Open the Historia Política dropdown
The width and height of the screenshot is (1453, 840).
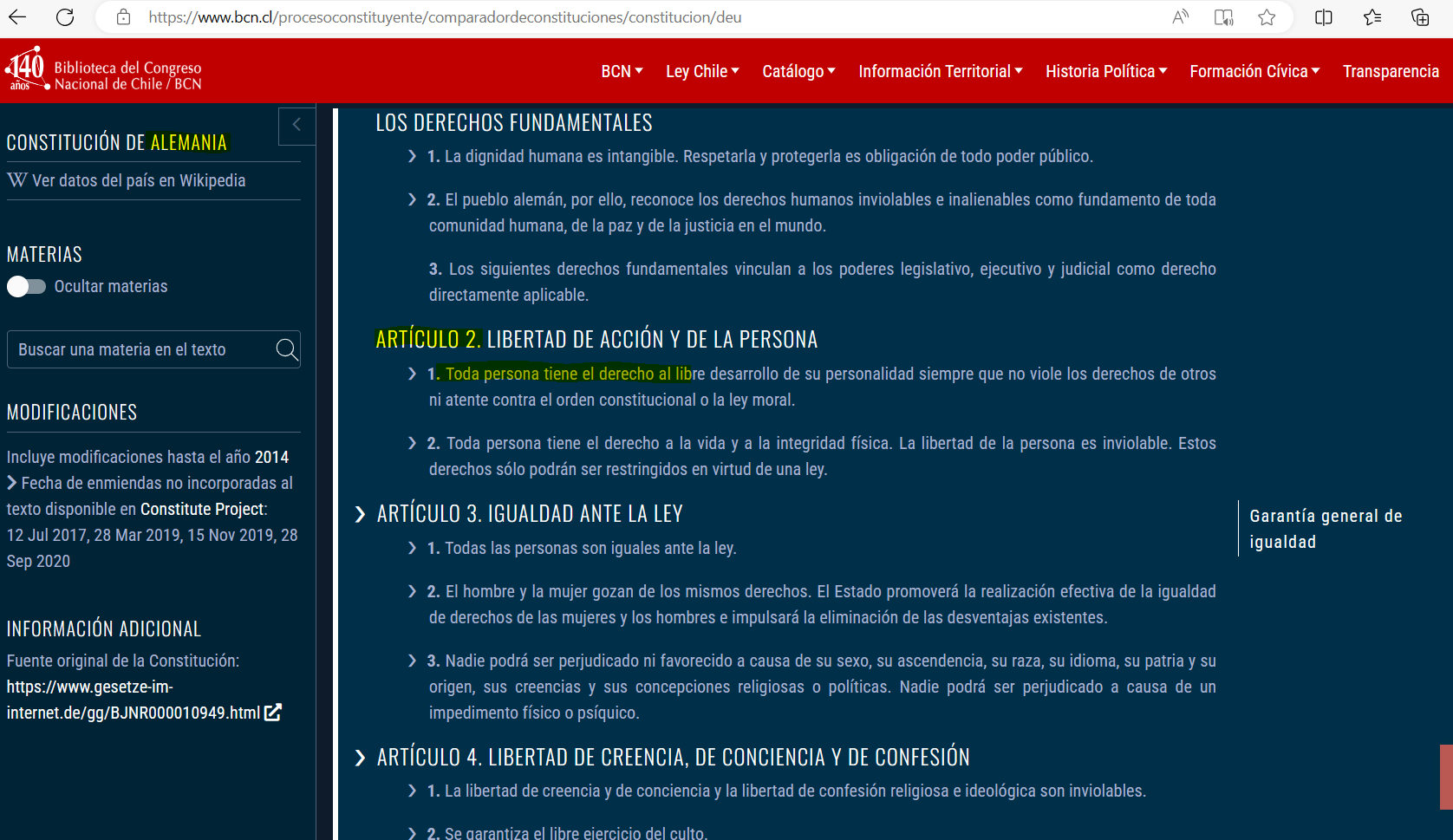pyautogui.click(x=1105, y=71)
